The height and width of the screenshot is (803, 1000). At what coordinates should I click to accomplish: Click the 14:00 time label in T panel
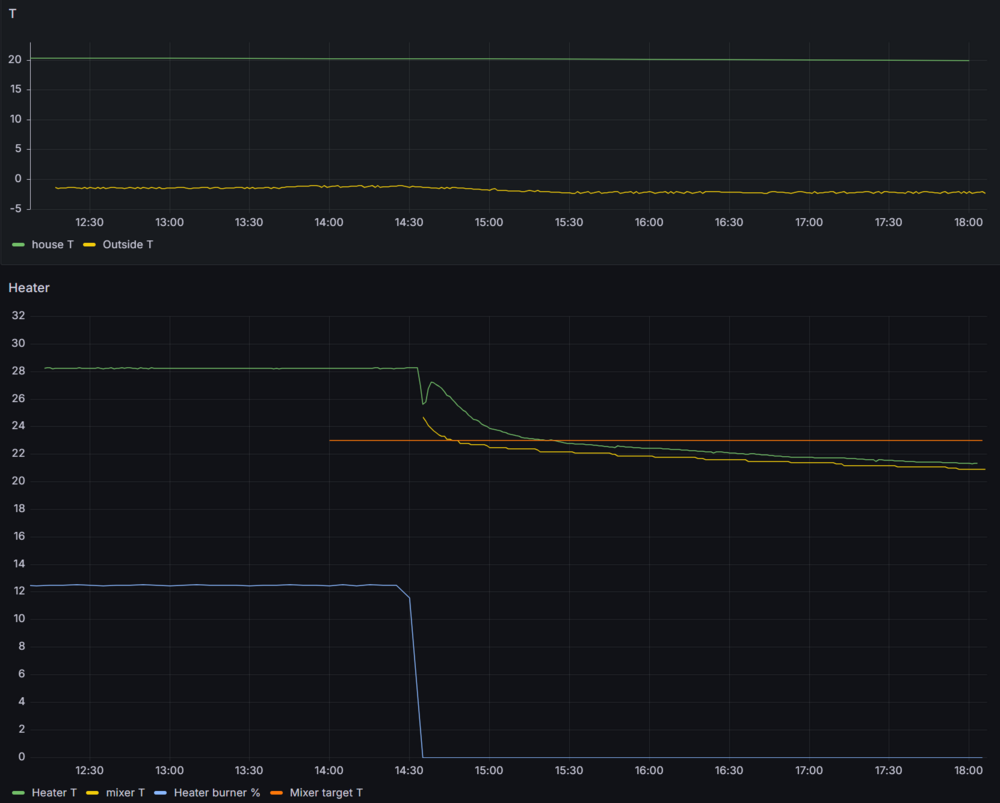329,222
